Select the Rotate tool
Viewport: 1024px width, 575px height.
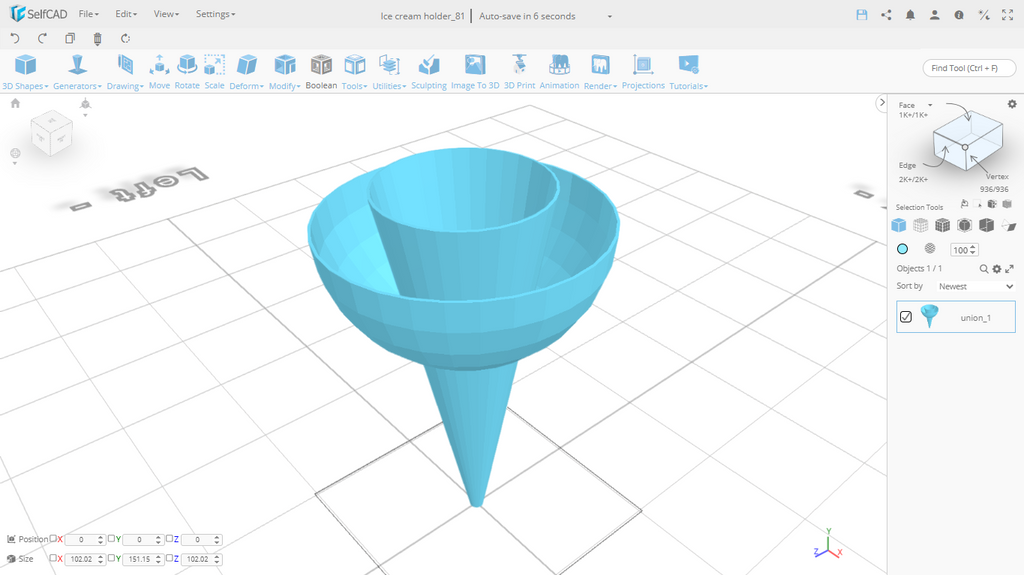point(187,73)
